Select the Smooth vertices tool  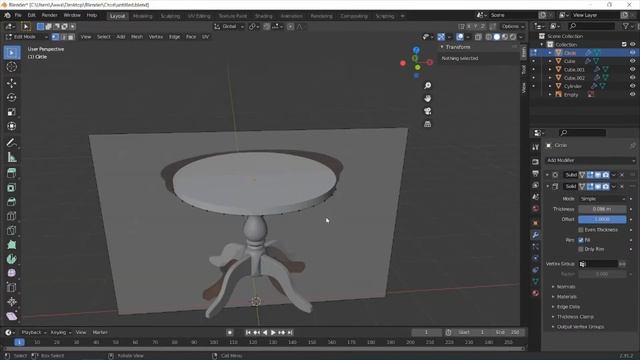pyautogui.click(x=11, y=273)
